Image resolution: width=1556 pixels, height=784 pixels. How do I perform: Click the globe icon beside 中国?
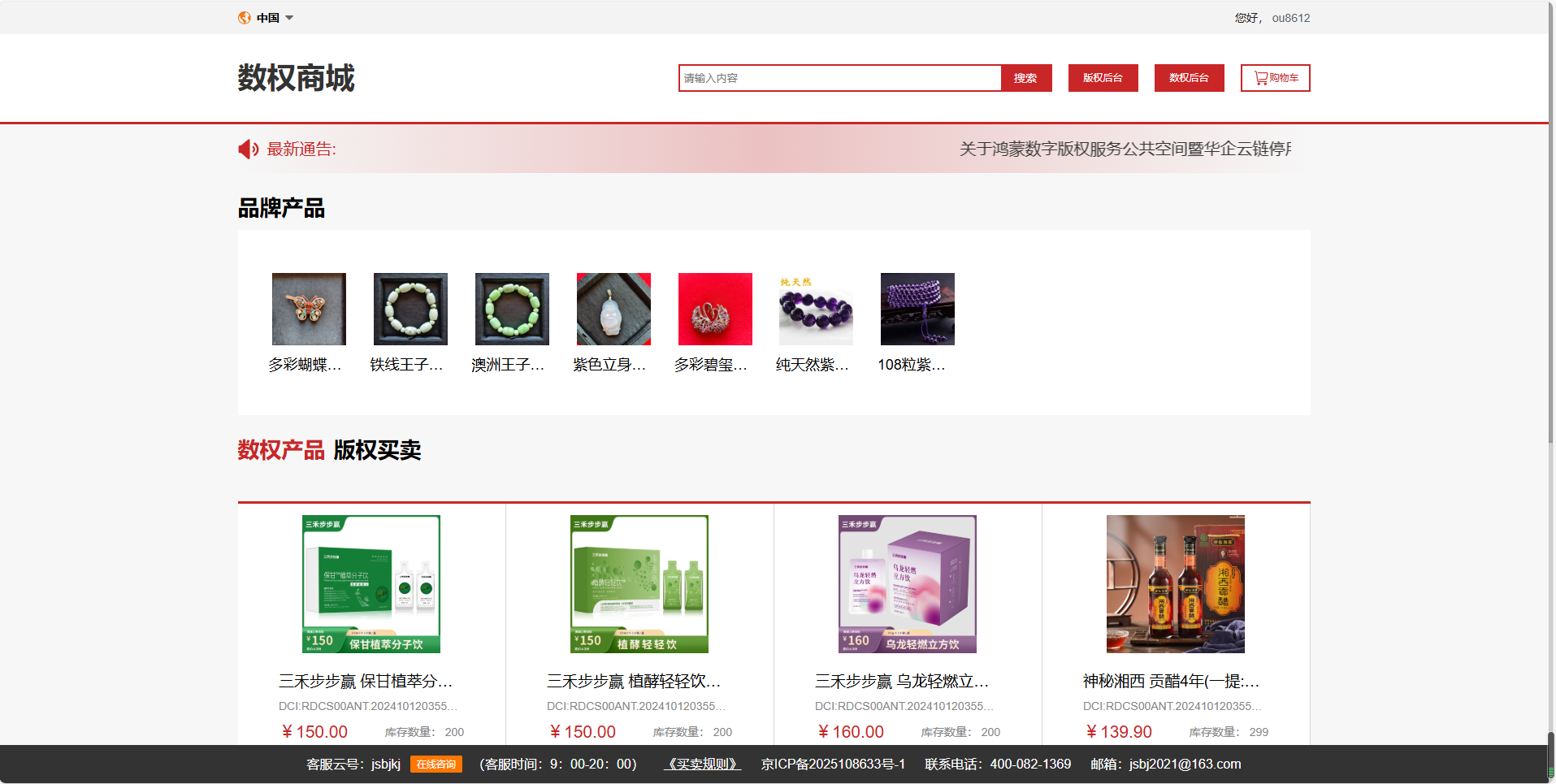(244, 18)
